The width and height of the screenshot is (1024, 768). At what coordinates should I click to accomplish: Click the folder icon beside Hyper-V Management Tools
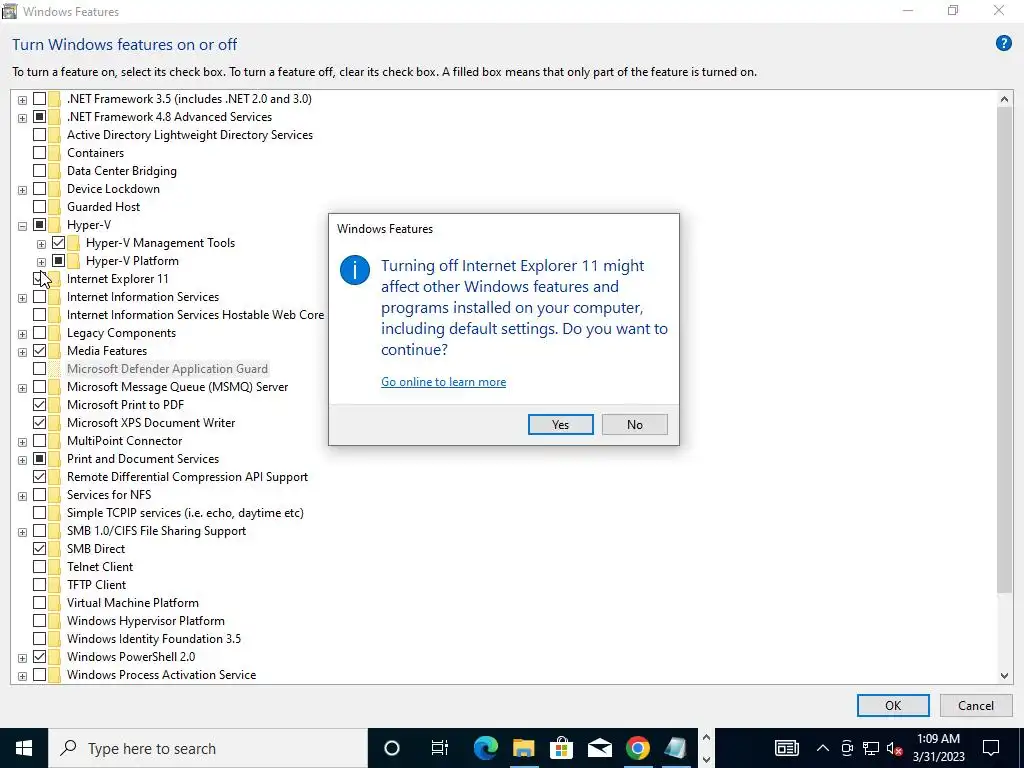[x=74, y=243]
